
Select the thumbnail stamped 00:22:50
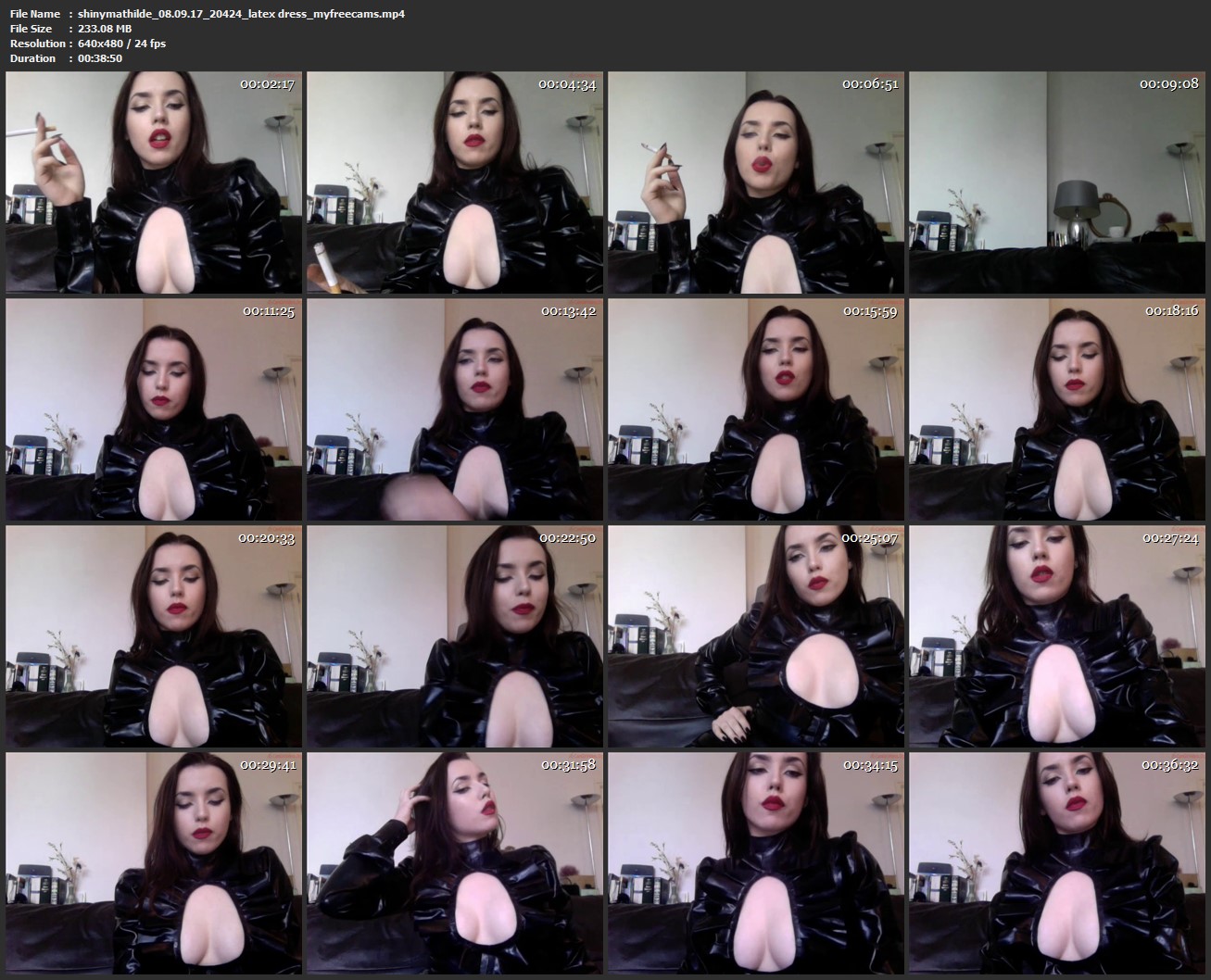(455, 636)
